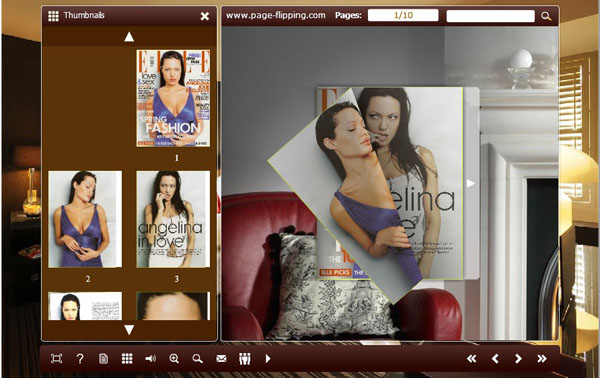Click the search magnifier icon at top right

(x=546, y=16)
